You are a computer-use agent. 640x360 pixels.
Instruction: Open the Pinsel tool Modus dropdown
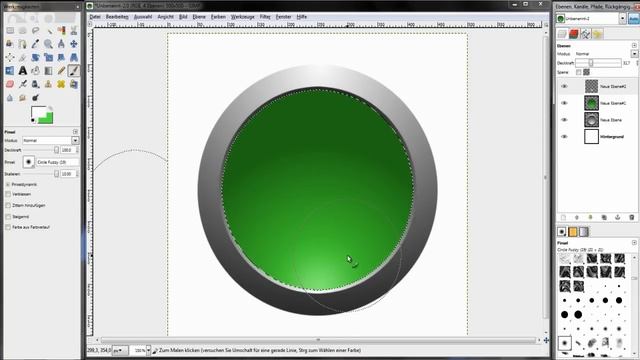coord(75,140)
